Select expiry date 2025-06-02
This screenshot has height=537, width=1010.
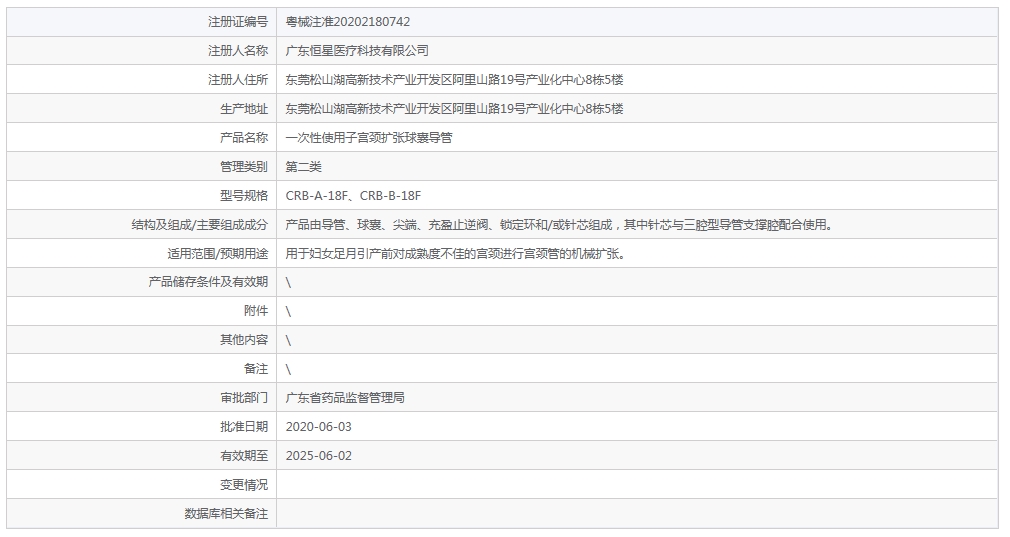point(319,456)
